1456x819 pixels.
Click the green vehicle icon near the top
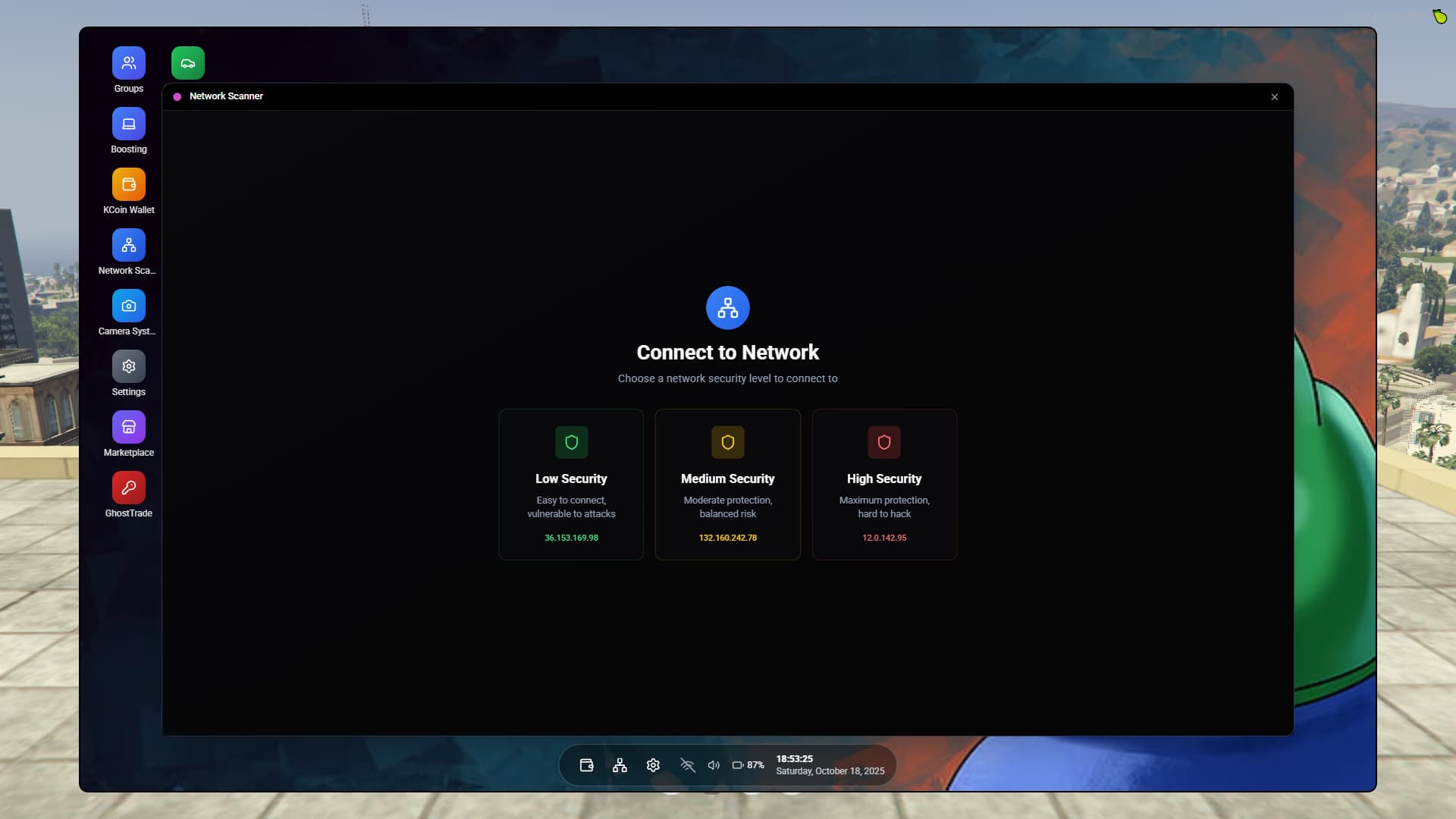point(187,62)
